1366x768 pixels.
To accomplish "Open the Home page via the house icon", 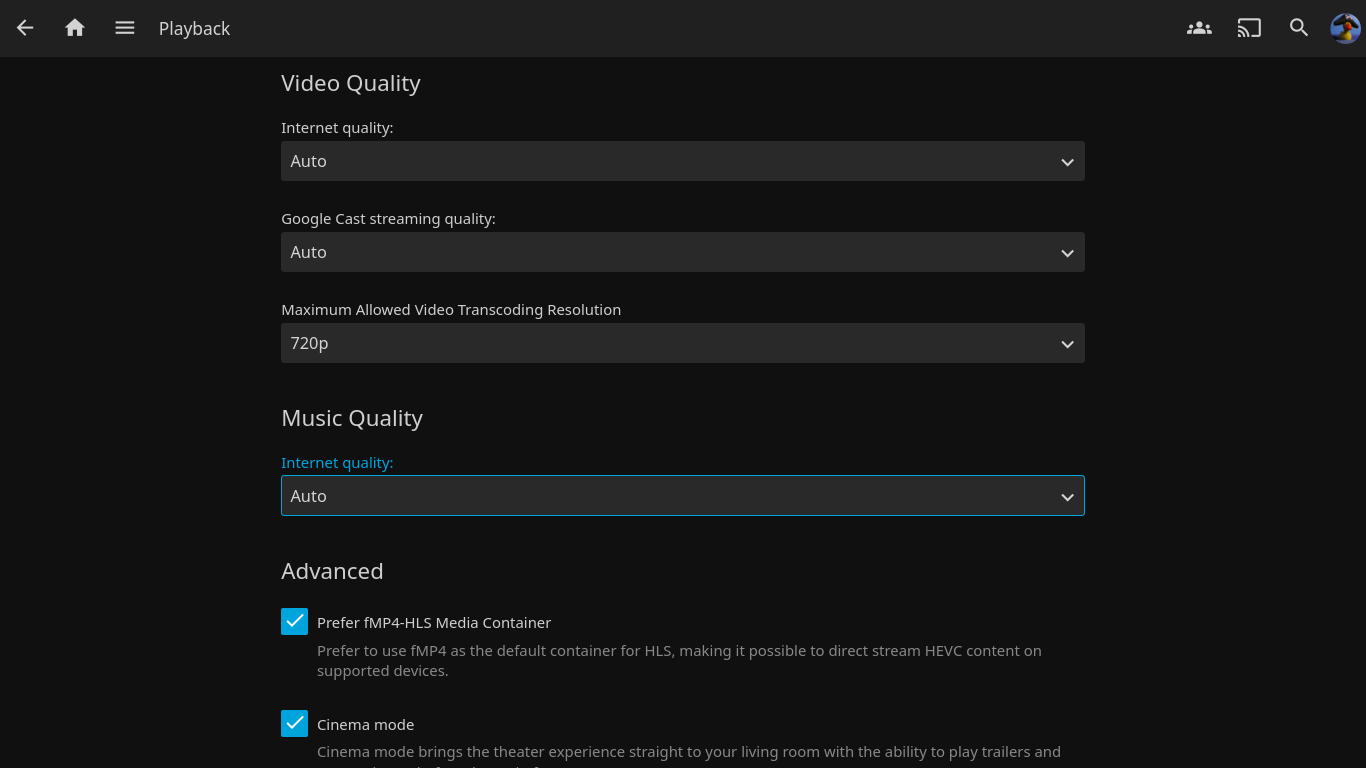I will [75, 28].
